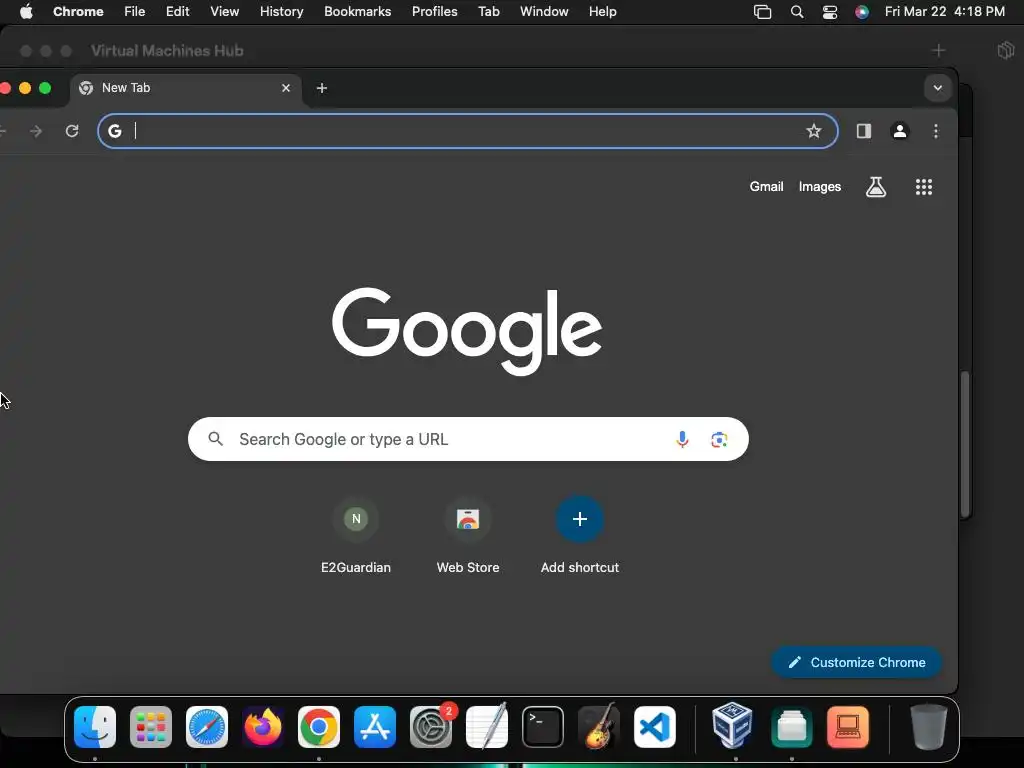Viewport: 1024px width, 768px height.
Task: Open TextEdit from the Dock
Action: [487, 727]
